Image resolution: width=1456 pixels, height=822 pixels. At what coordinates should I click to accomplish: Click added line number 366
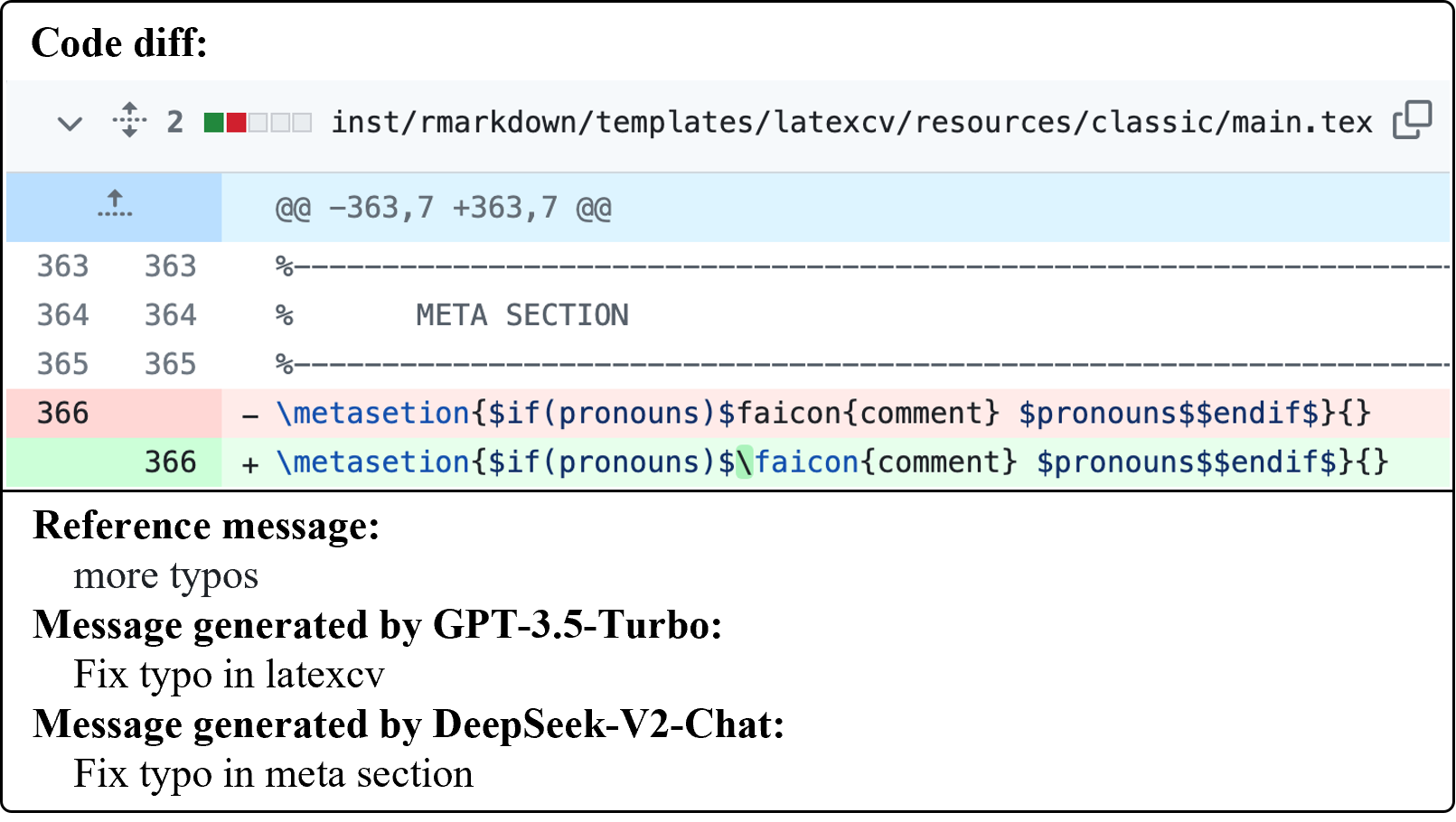coord(170,462)
